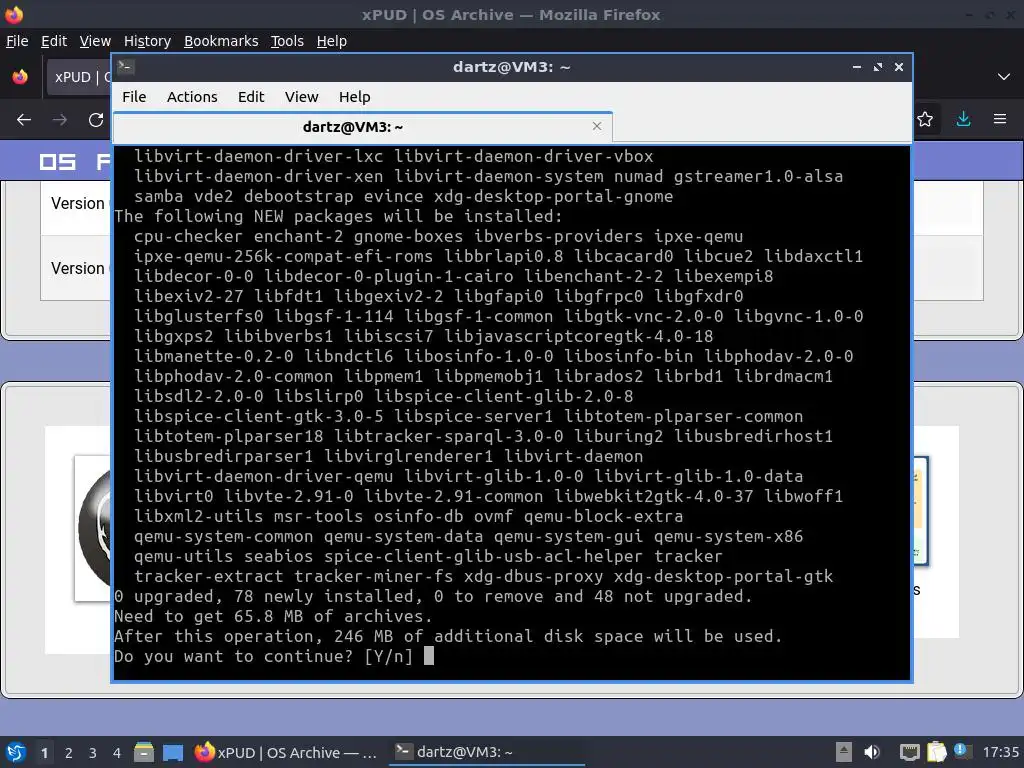Open the File menu in the terminal window
Screen dimensions: 1024x768
click(134, 97)
